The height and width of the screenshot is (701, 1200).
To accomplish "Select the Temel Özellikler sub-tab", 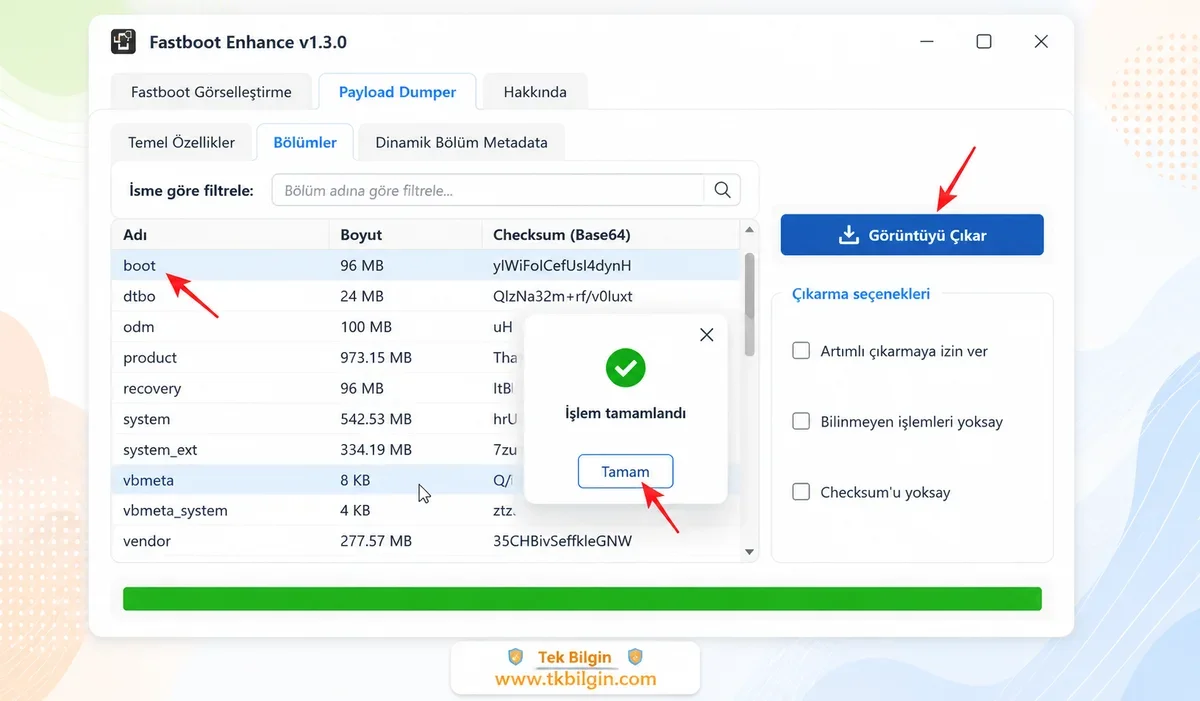I will pos(182,142).
